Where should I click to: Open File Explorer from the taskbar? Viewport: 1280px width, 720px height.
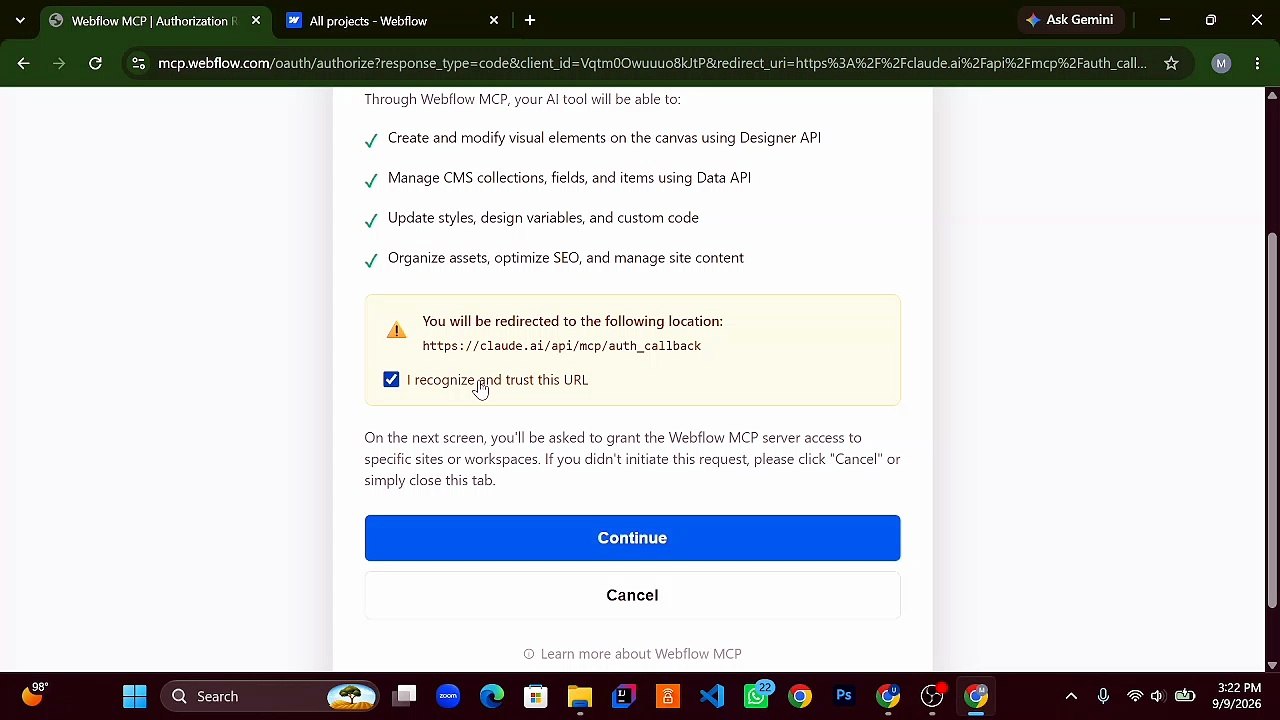click(x=580, y=696)
